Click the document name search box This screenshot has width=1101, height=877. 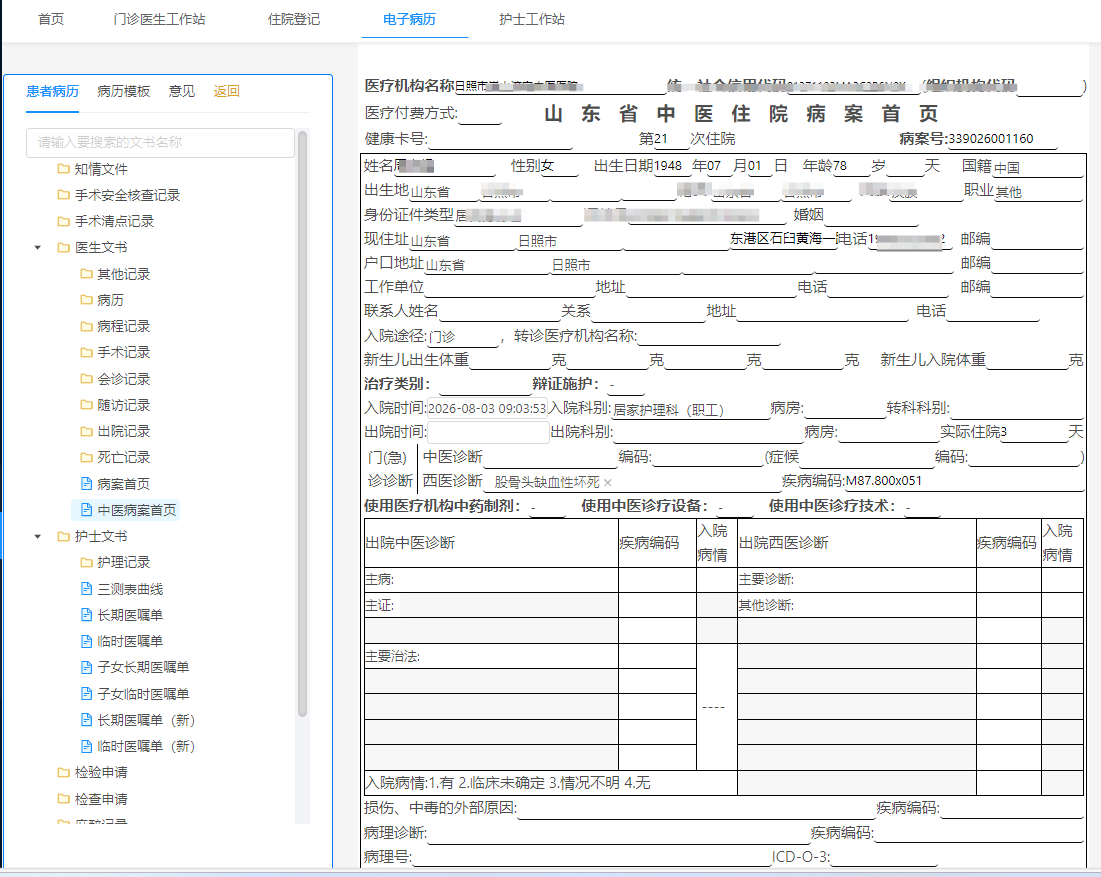[x=160, y=143]
